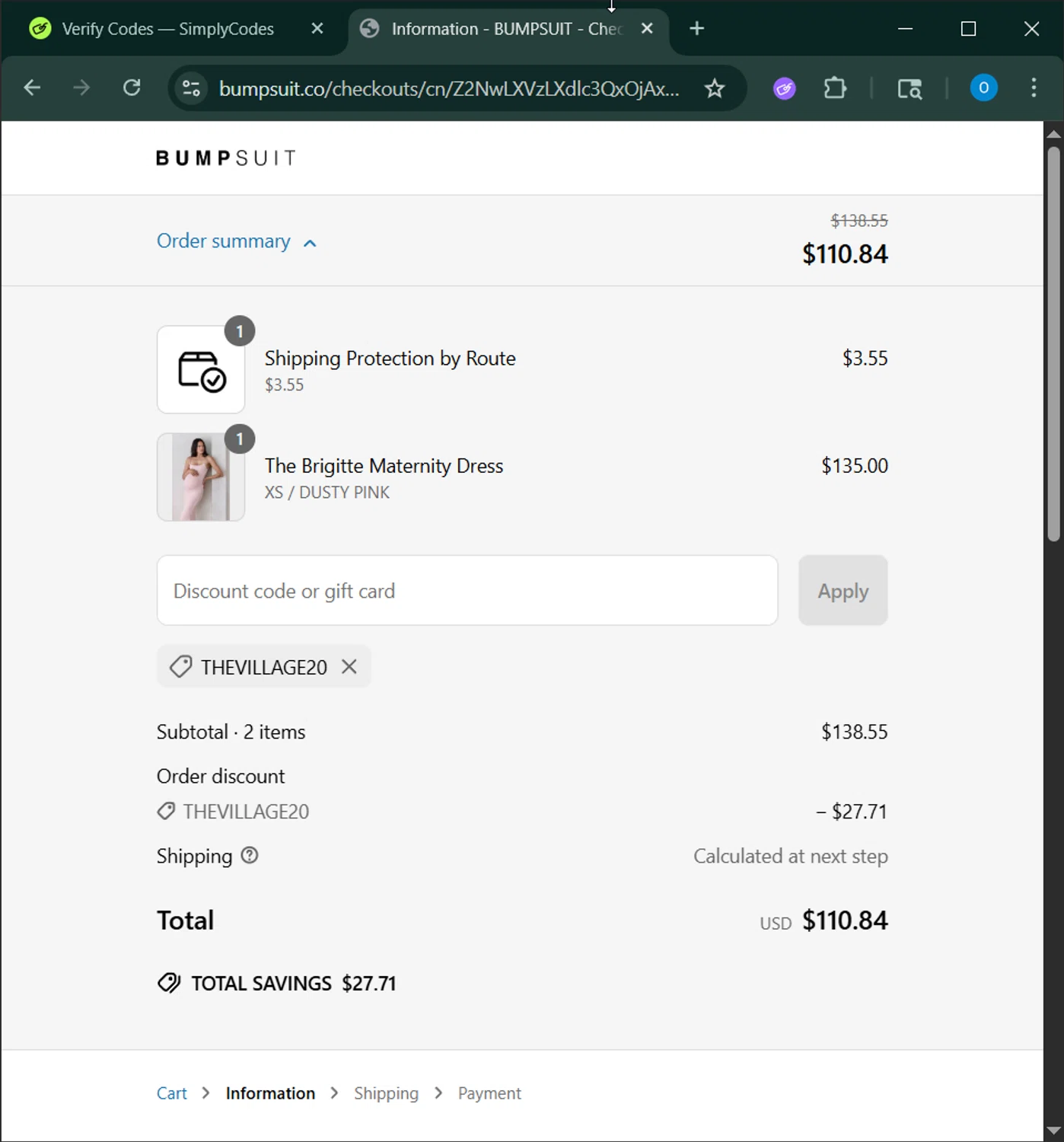Open Chrome three-dot menu

tap(1034, 88)
